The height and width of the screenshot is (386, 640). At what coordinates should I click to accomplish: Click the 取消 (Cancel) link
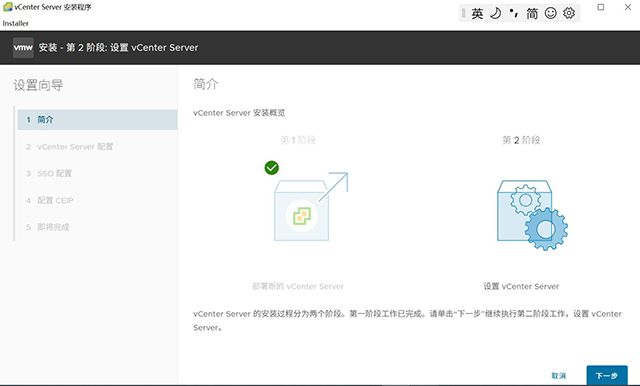558,375
